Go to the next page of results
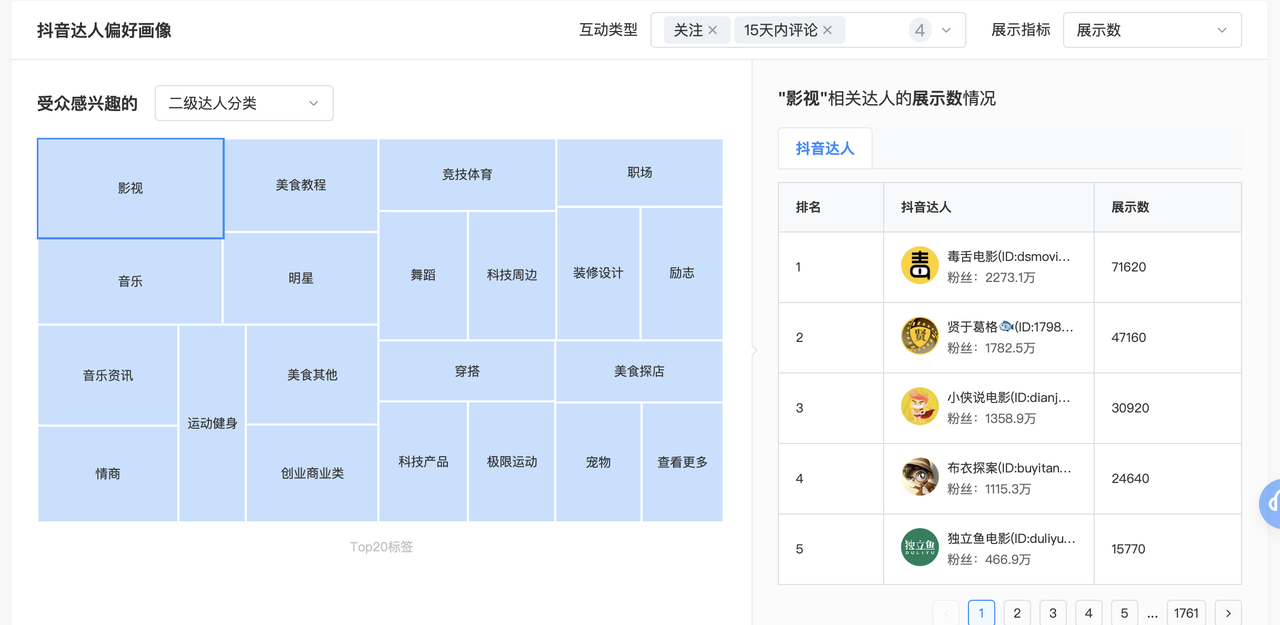The image size is (1280, 625). tap(1228, 613)
